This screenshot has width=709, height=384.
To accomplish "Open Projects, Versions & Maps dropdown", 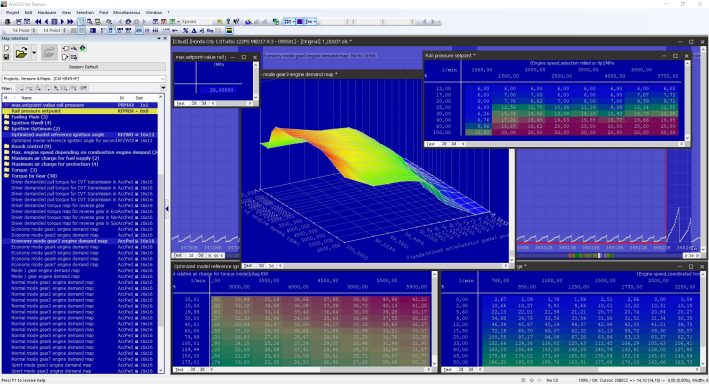I will point(84,79).
